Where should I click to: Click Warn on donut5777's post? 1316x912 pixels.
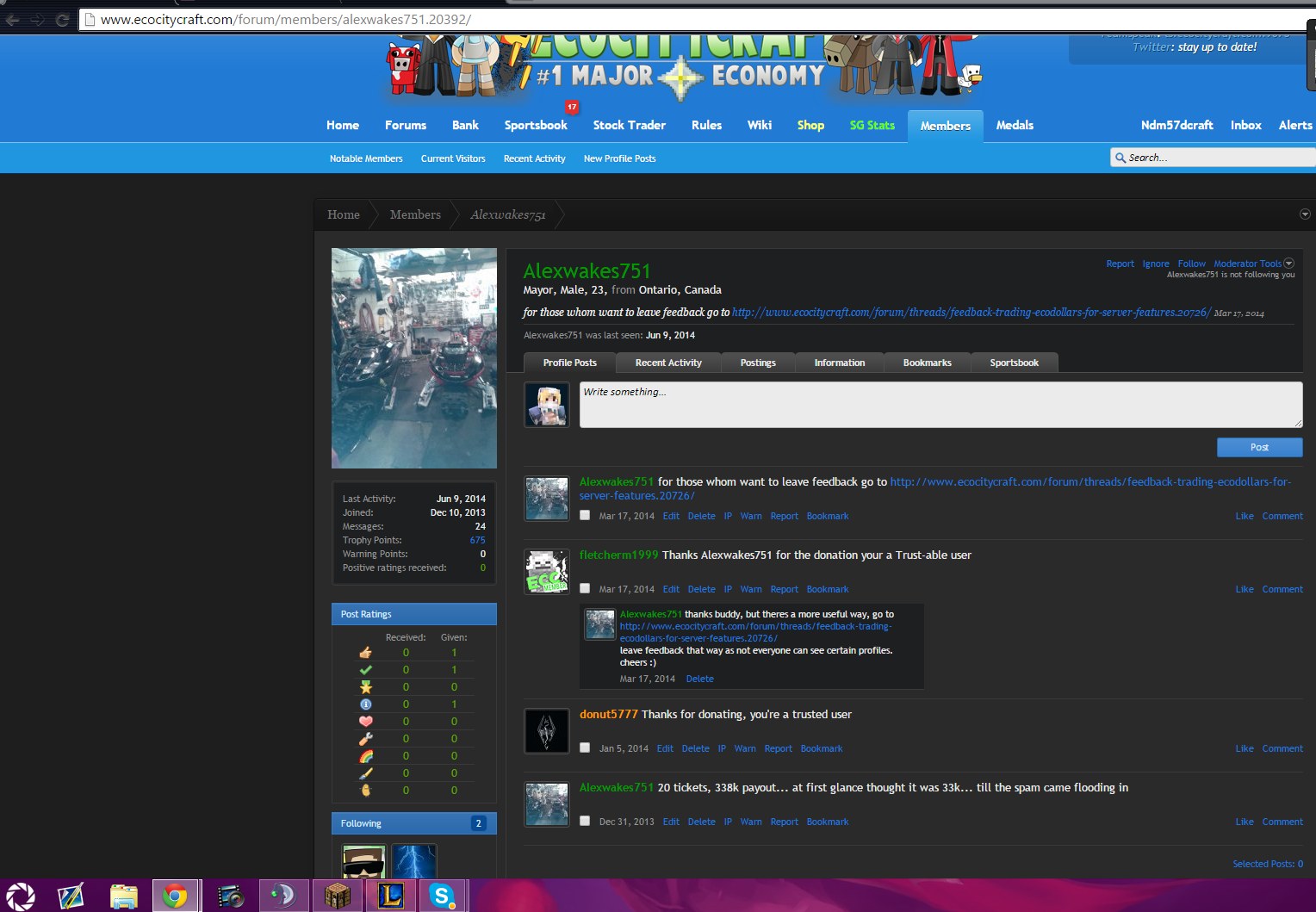[745, 748]
